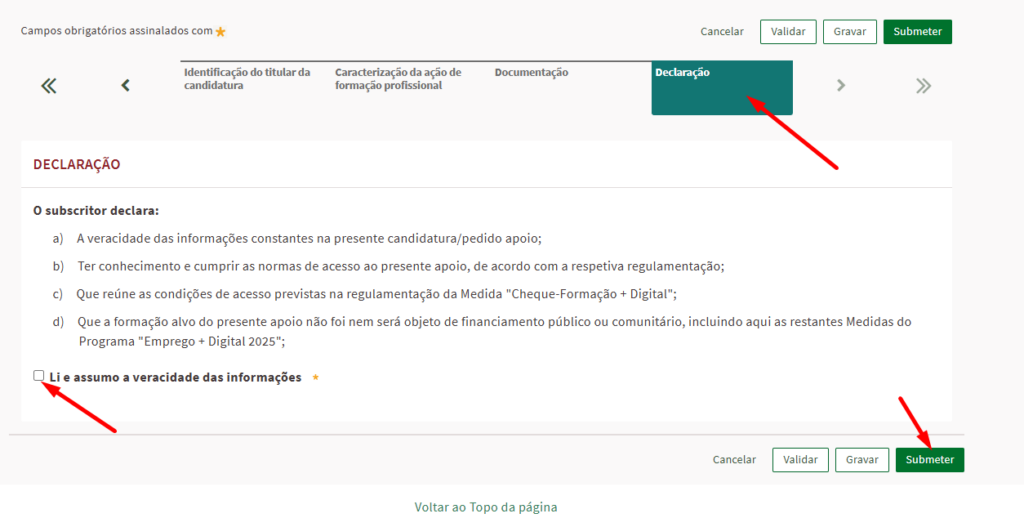Click the 'Li e assumo a veracidade' label text
The image size is (1024, 518).
point(175,378)
